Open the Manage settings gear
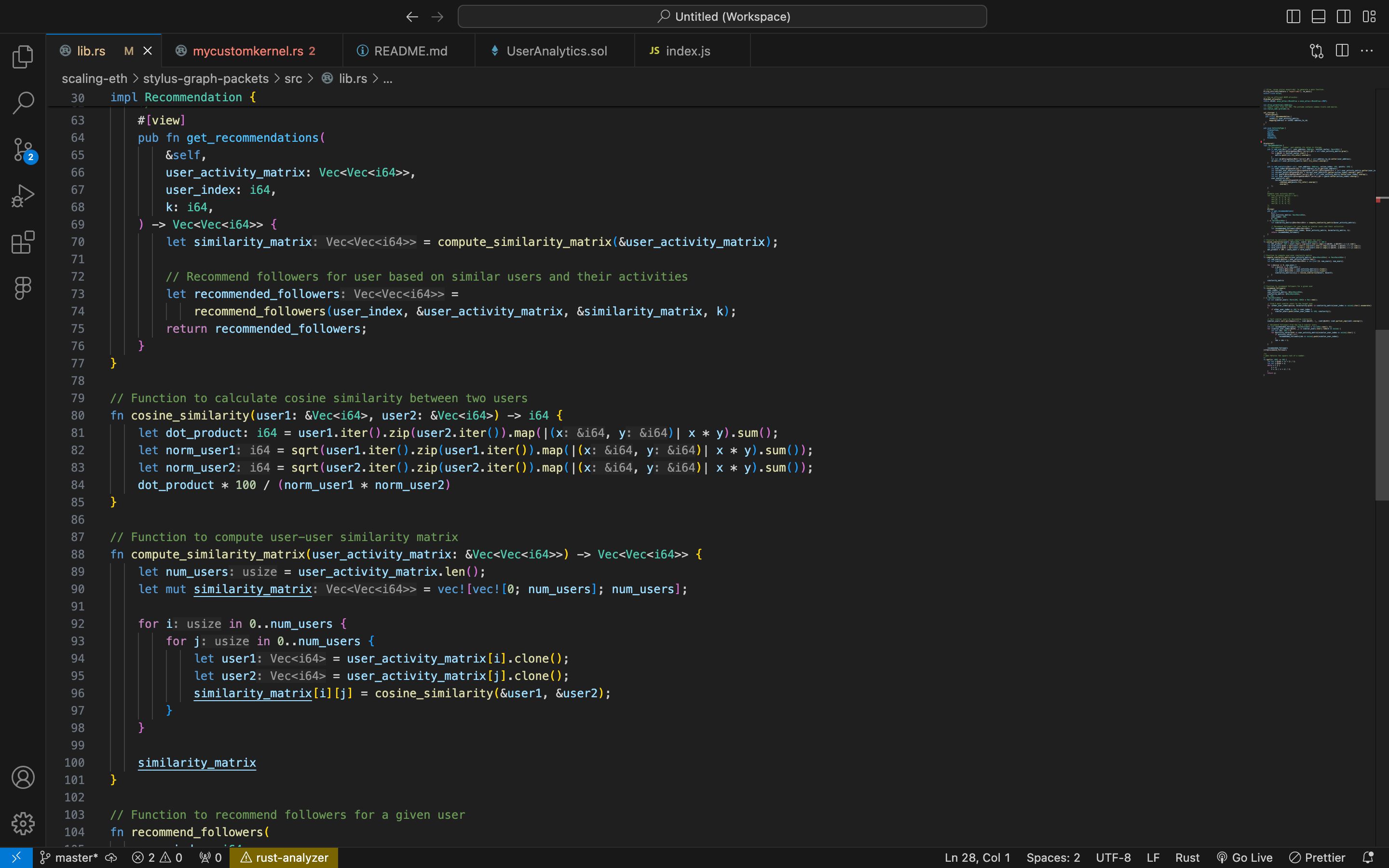 (23, 823)
